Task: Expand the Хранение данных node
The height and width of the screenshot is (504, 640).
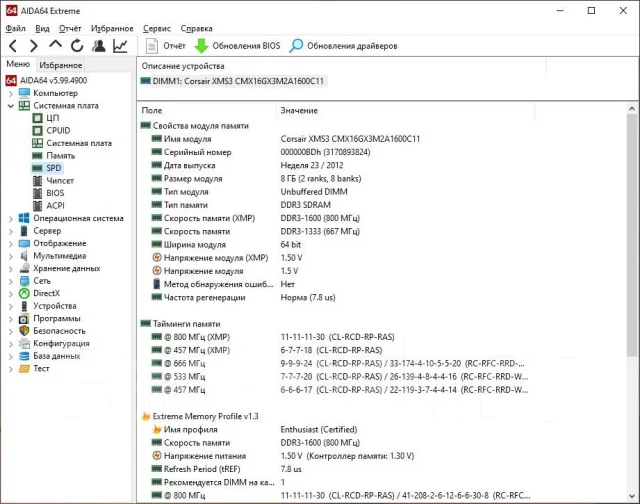Action: pyautogui.click(x=11, y=269)
